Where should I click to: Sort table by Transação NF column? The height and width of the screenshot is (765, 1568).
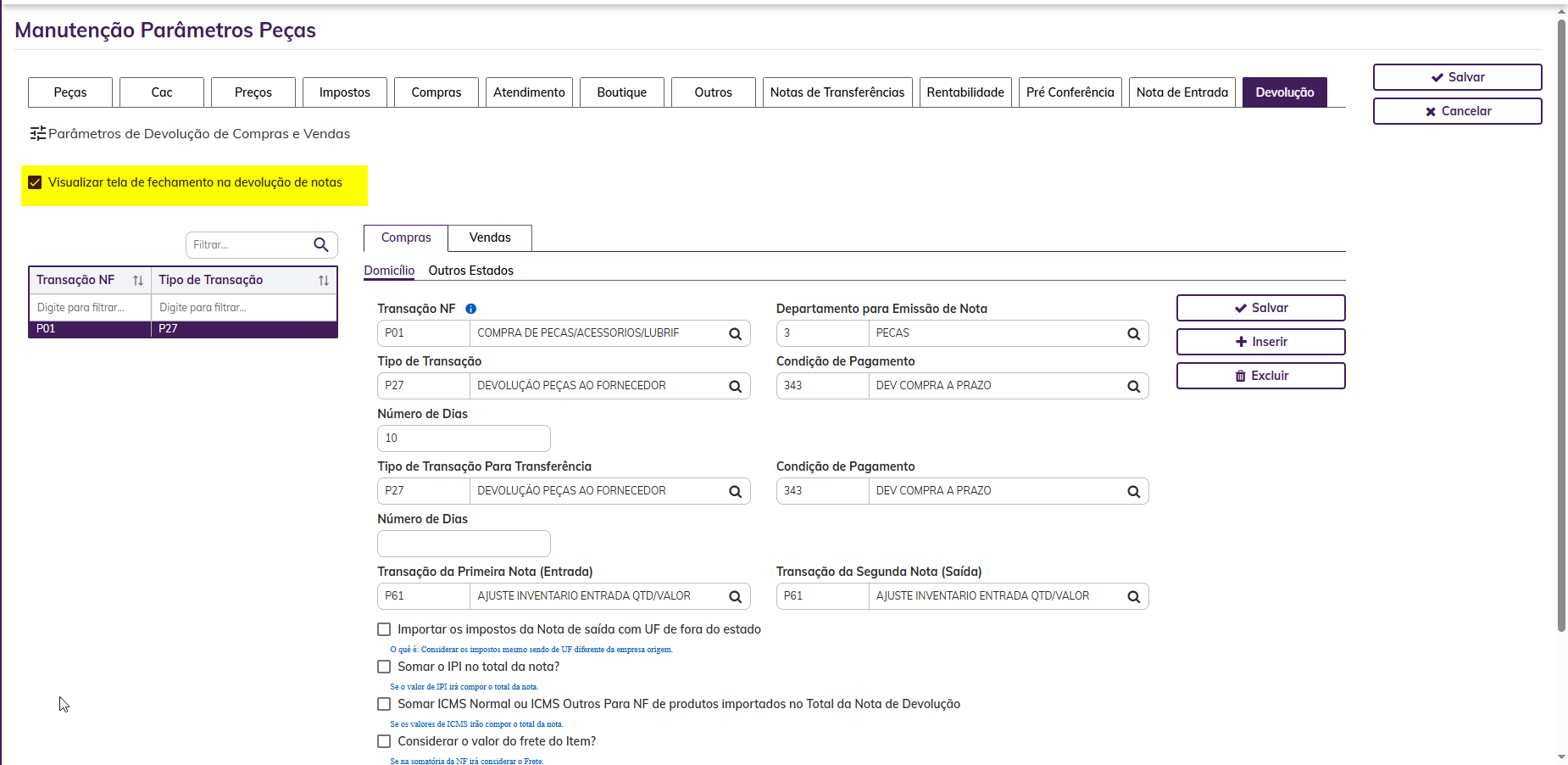pos(138,281)
